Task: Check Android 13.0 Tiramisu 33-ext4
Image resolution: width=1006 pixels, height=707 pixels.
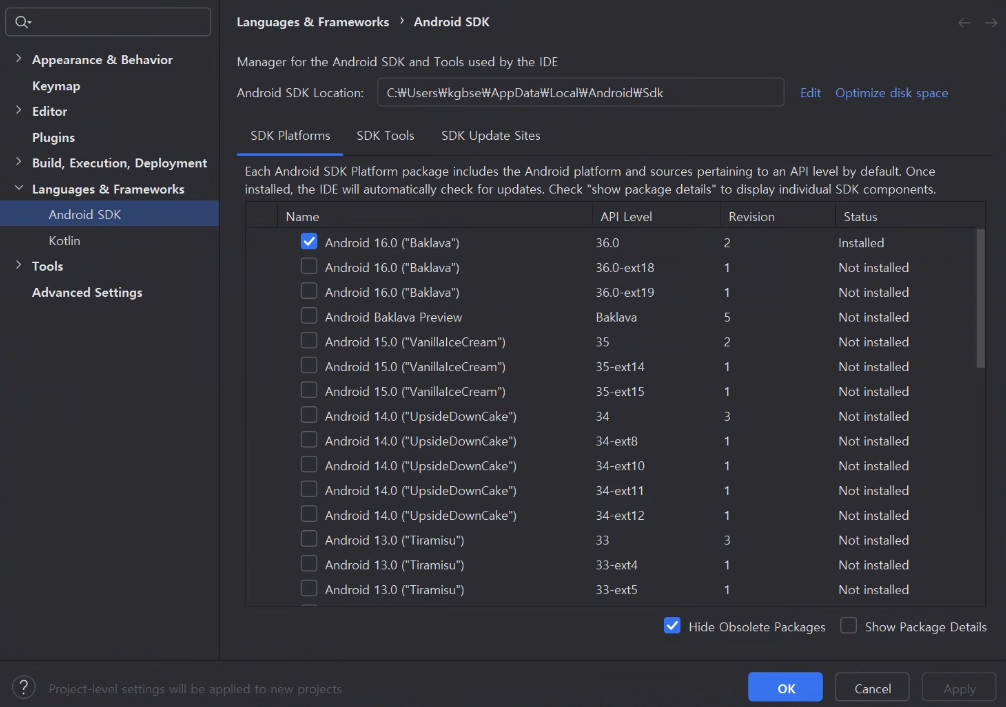Action: coord(309,564)
